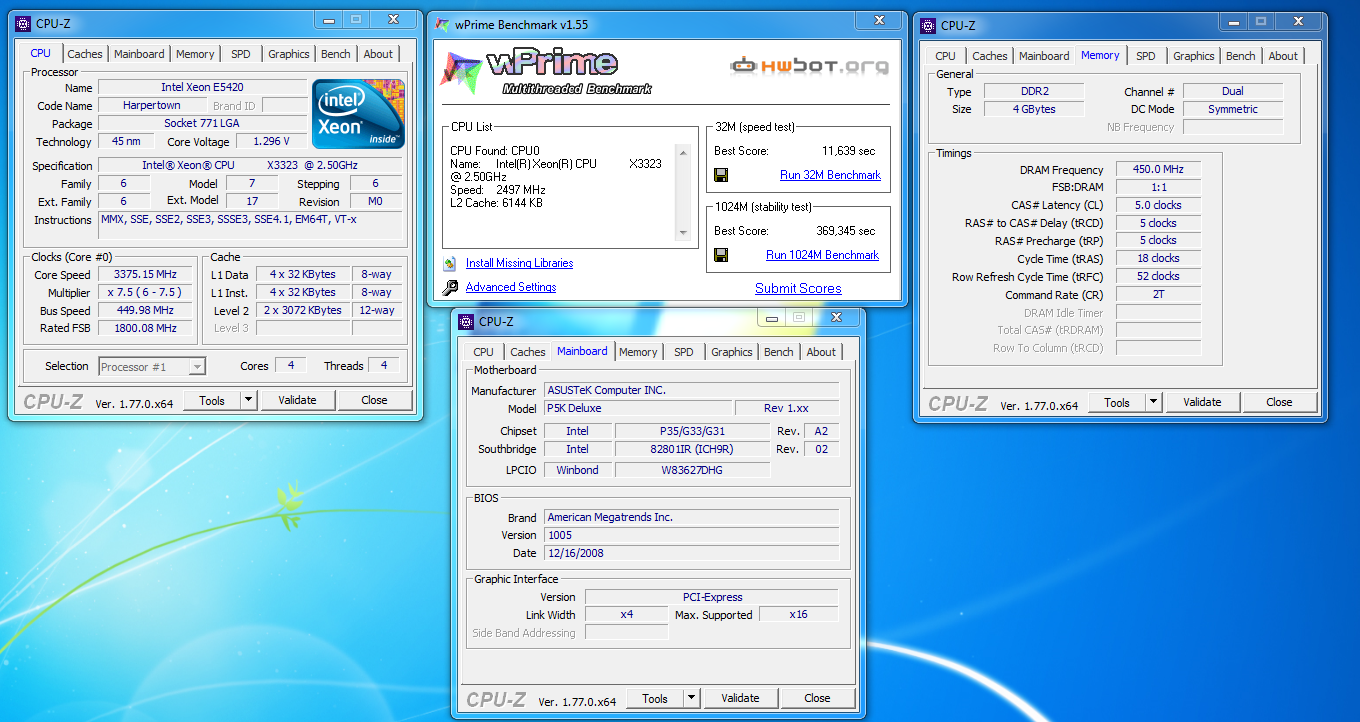This screenshot has height=722, width=1360.
Task: Click the CAS# Latency 5.0 clocks value
Action: click(1158, 205)
